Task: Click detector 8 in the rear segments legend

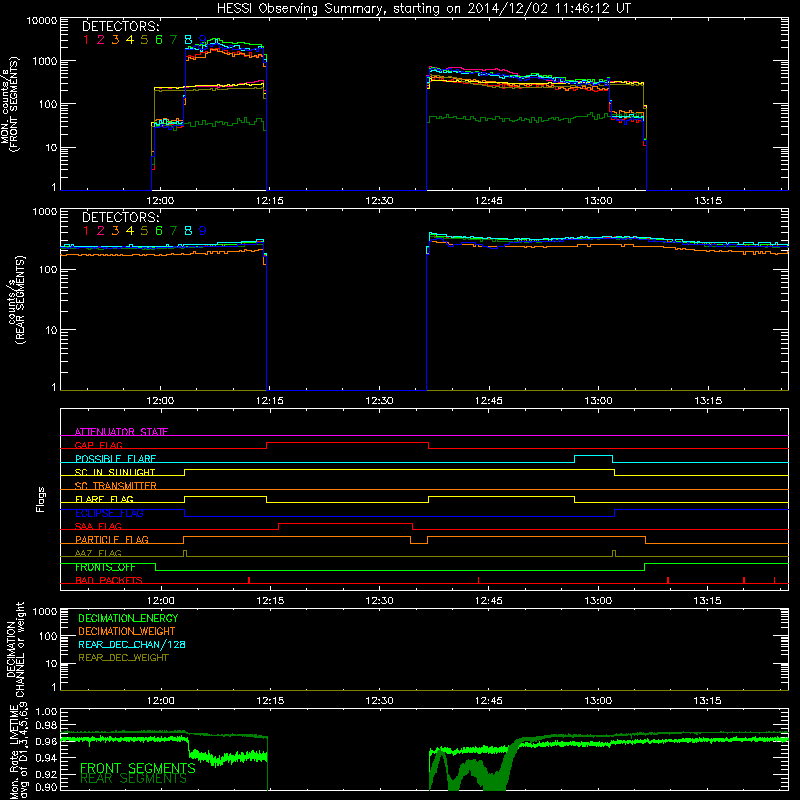Action: [x=188, y=231]
